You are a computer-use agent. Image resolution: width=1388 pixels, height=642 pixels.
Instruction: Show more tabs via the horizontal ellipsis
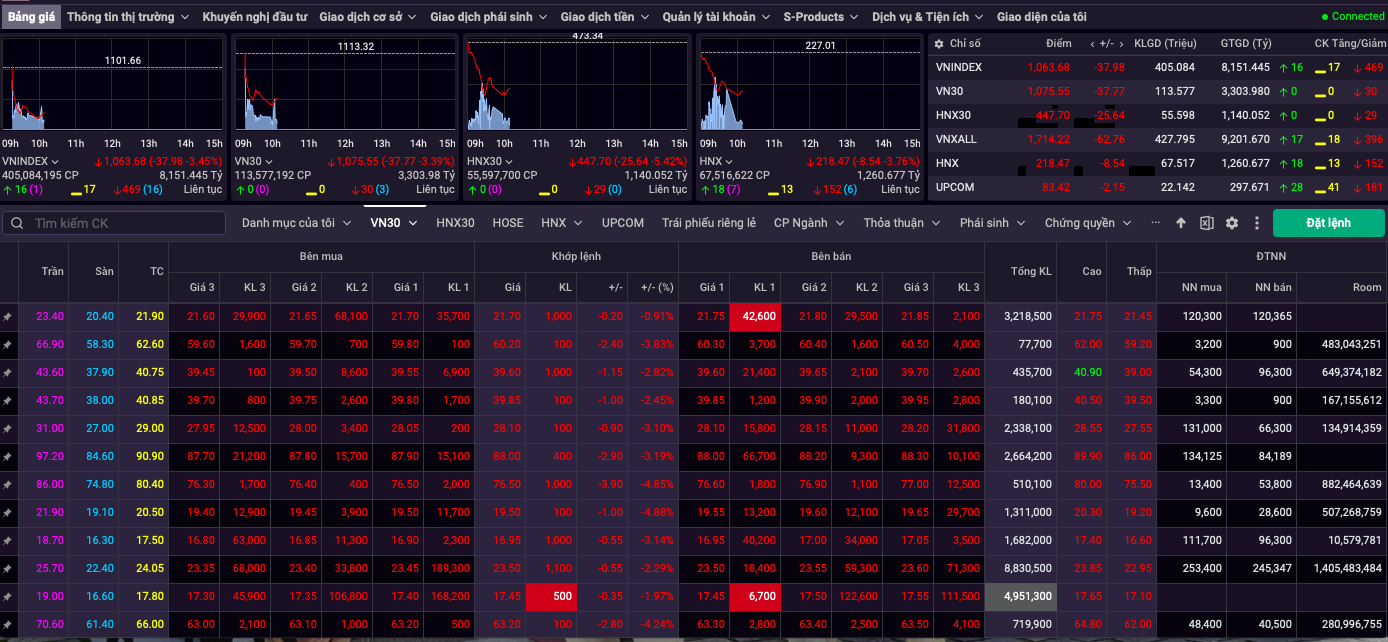point(1156,223)
